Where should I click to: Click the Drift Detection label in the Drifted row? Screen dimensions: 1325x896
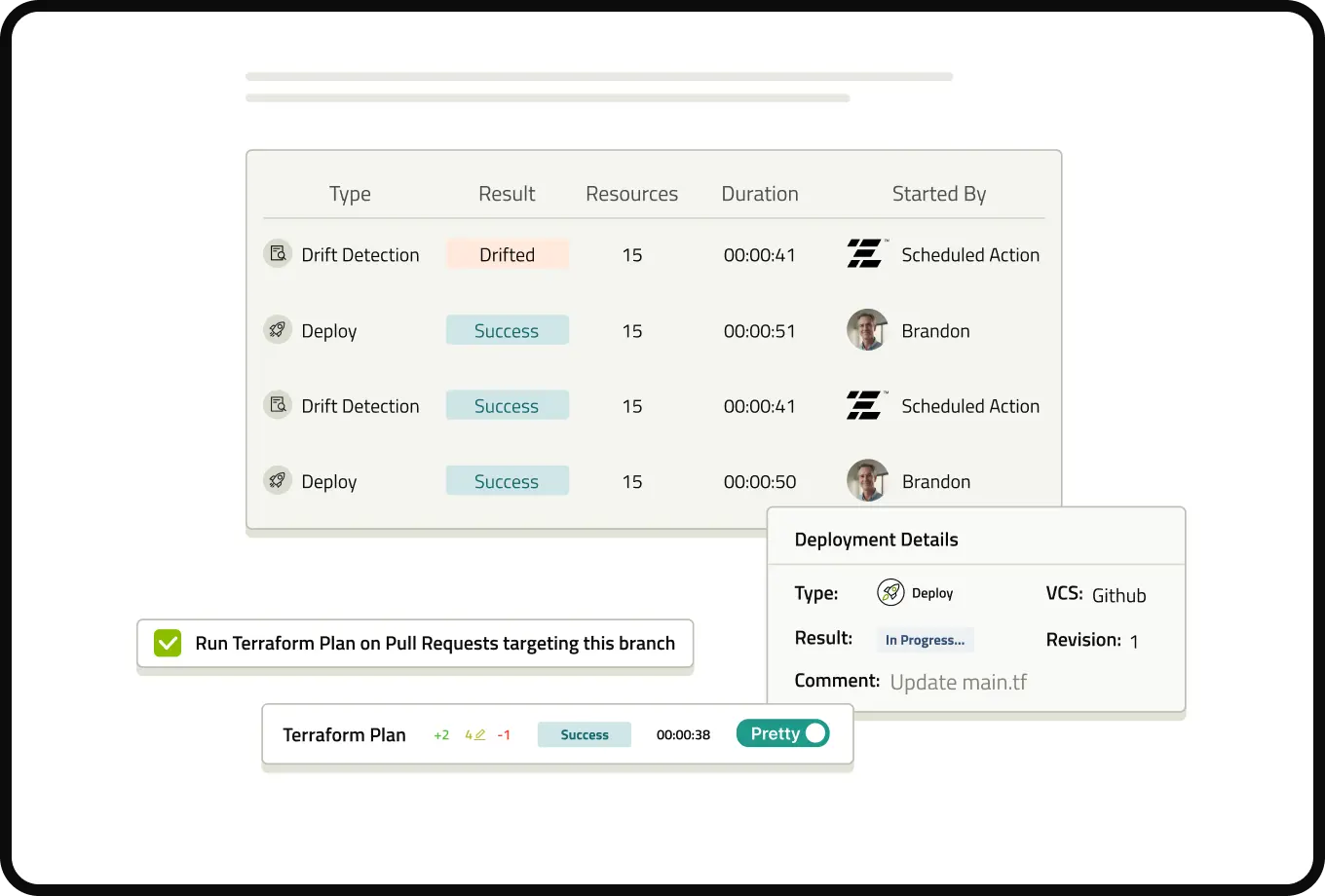(360, 254)
